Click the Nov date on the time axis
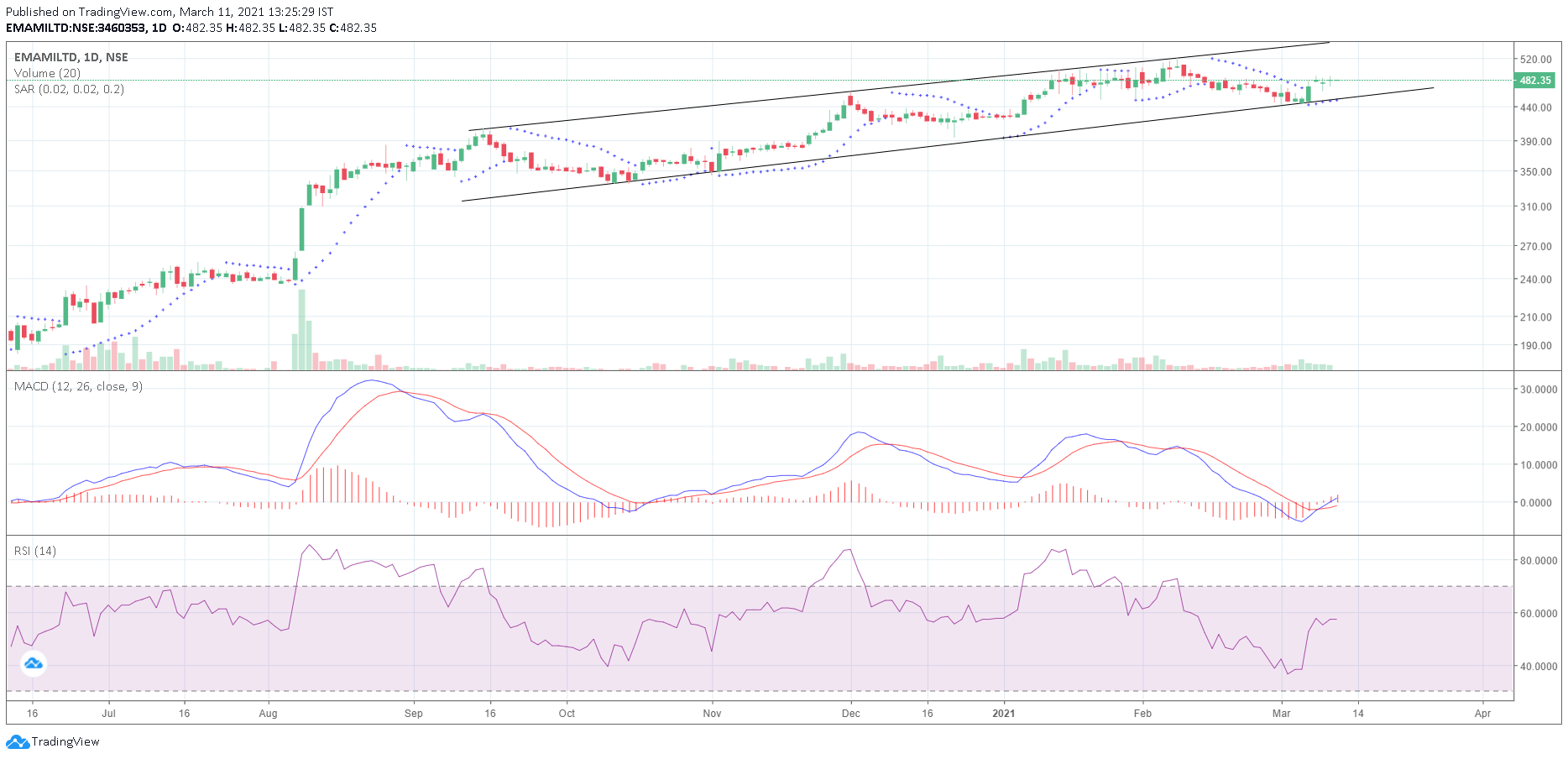 point(712,714)
